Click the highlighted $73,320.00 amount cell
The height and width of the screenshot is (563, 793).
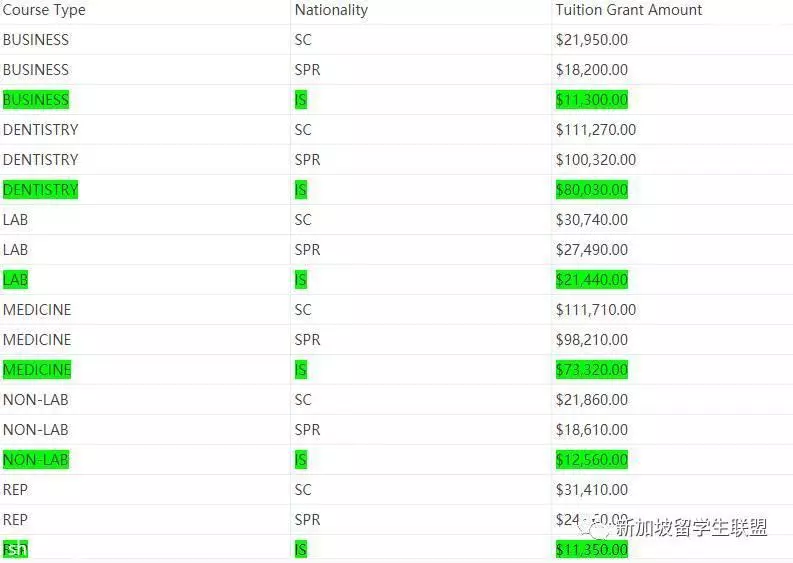[592, 370]
